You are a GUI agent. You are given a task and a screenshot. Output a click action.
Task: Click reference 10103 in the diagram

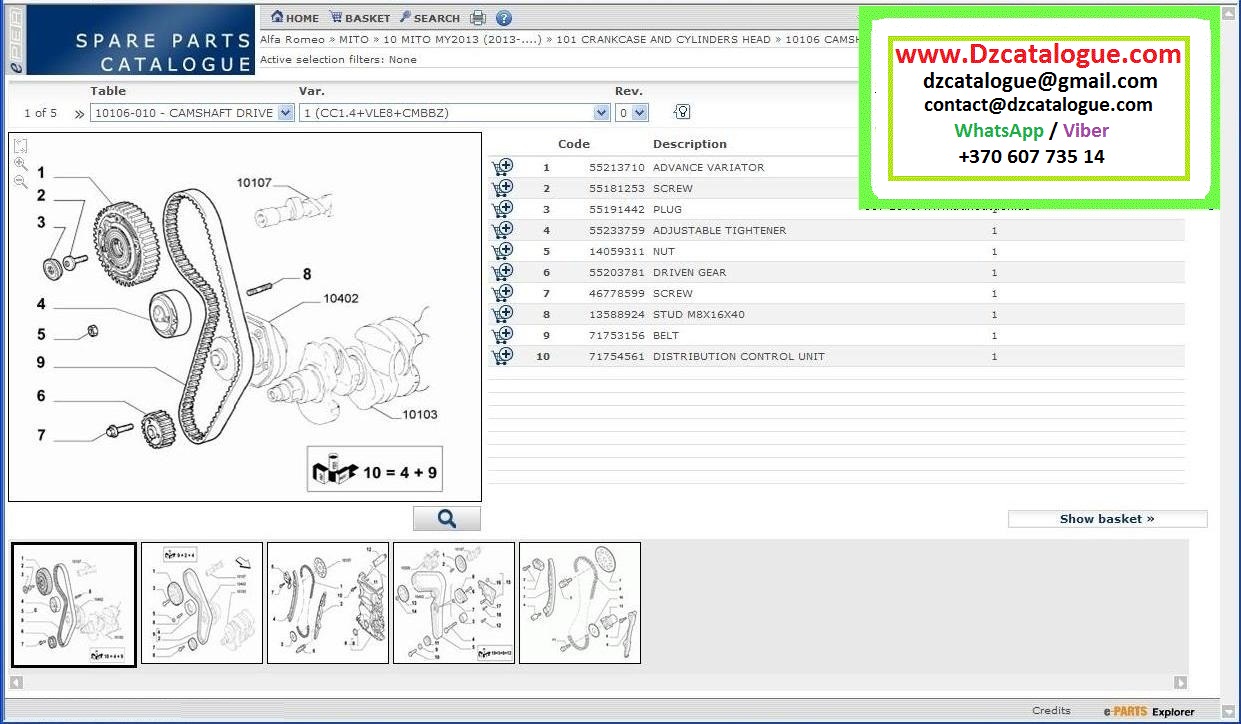tap(420, 414)
